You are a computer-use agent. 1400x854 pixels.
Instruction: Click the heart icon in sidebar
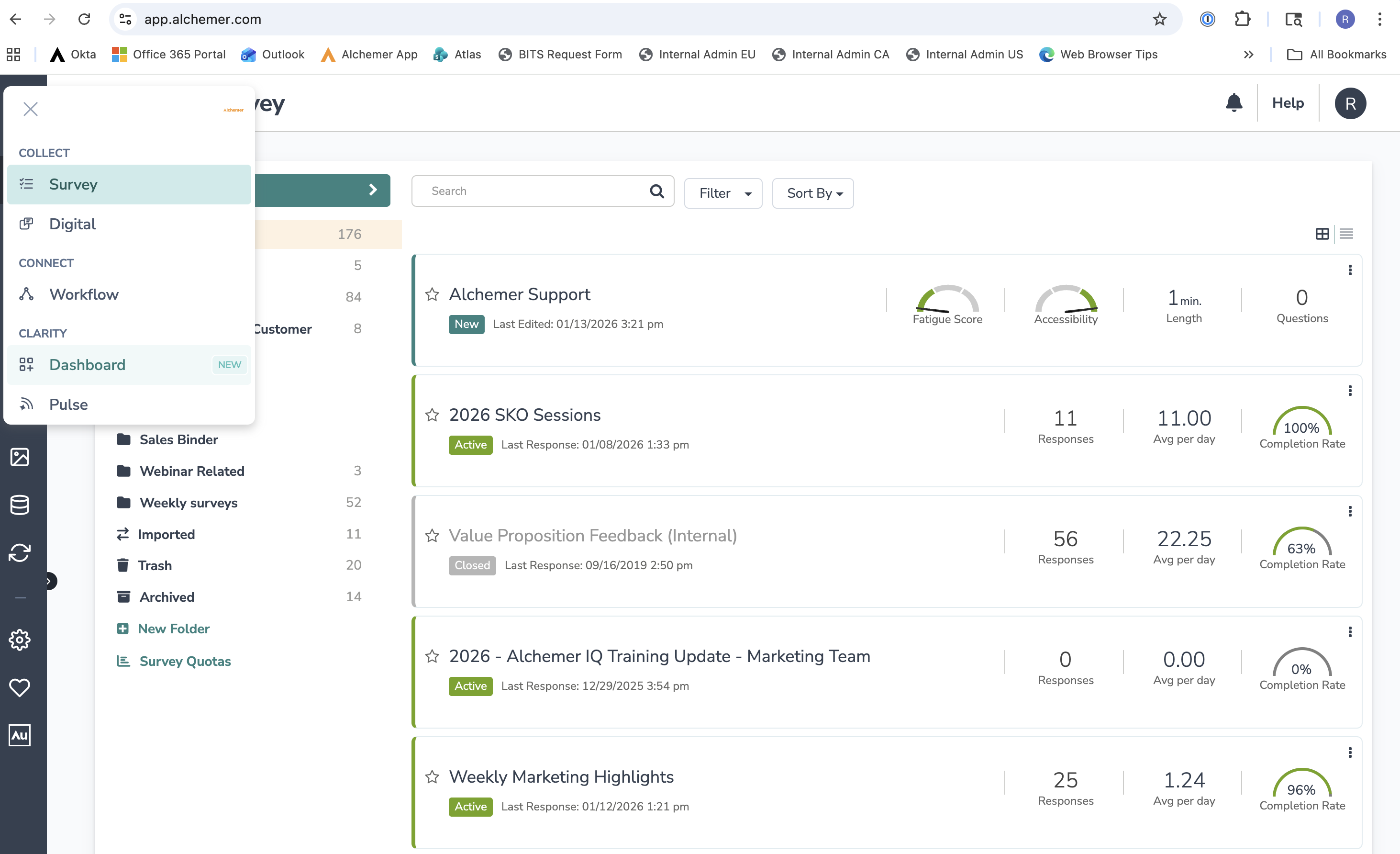click(x=20, y=687)
